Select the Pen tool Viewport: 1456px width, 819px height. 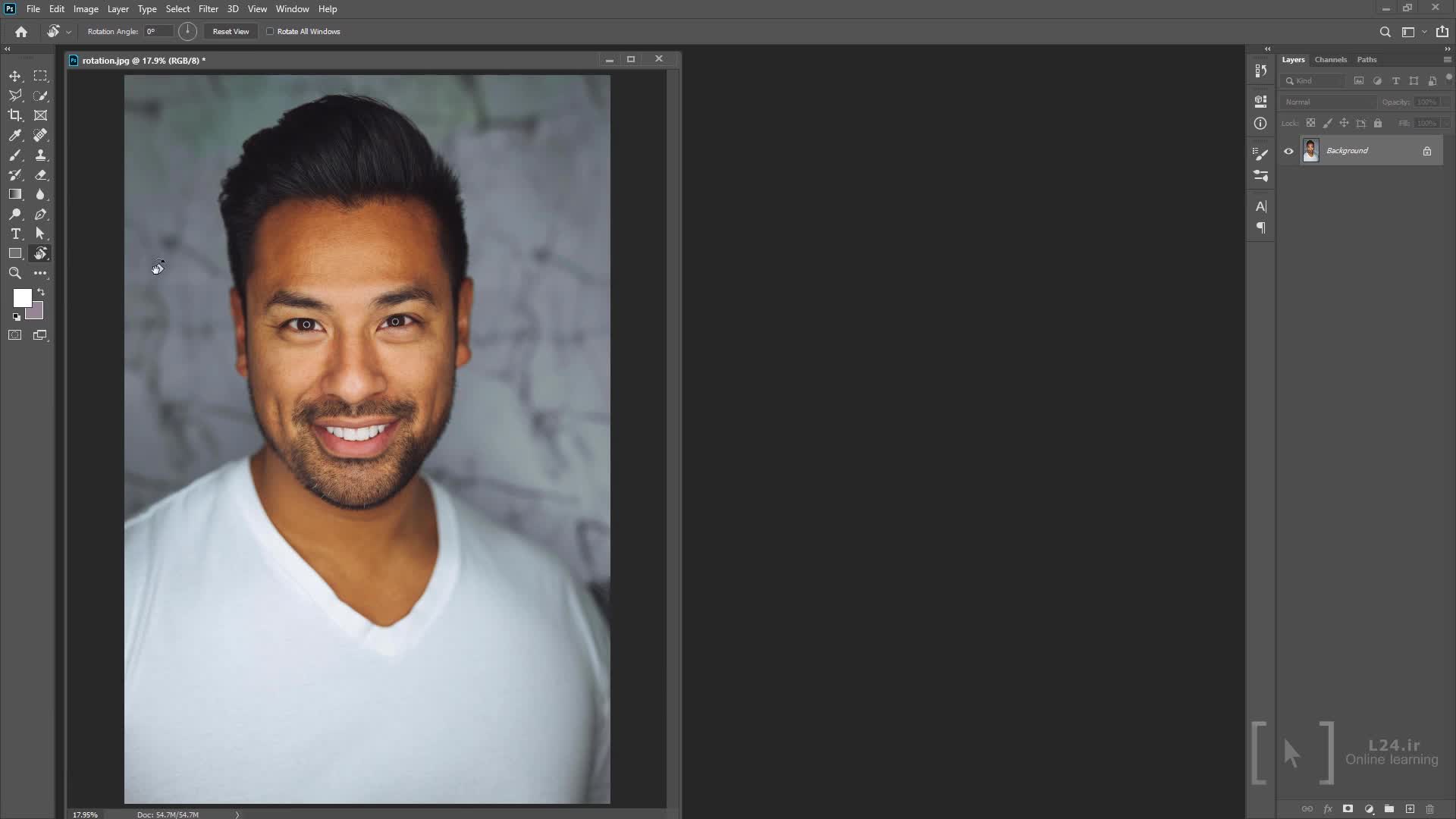point(41,215)
